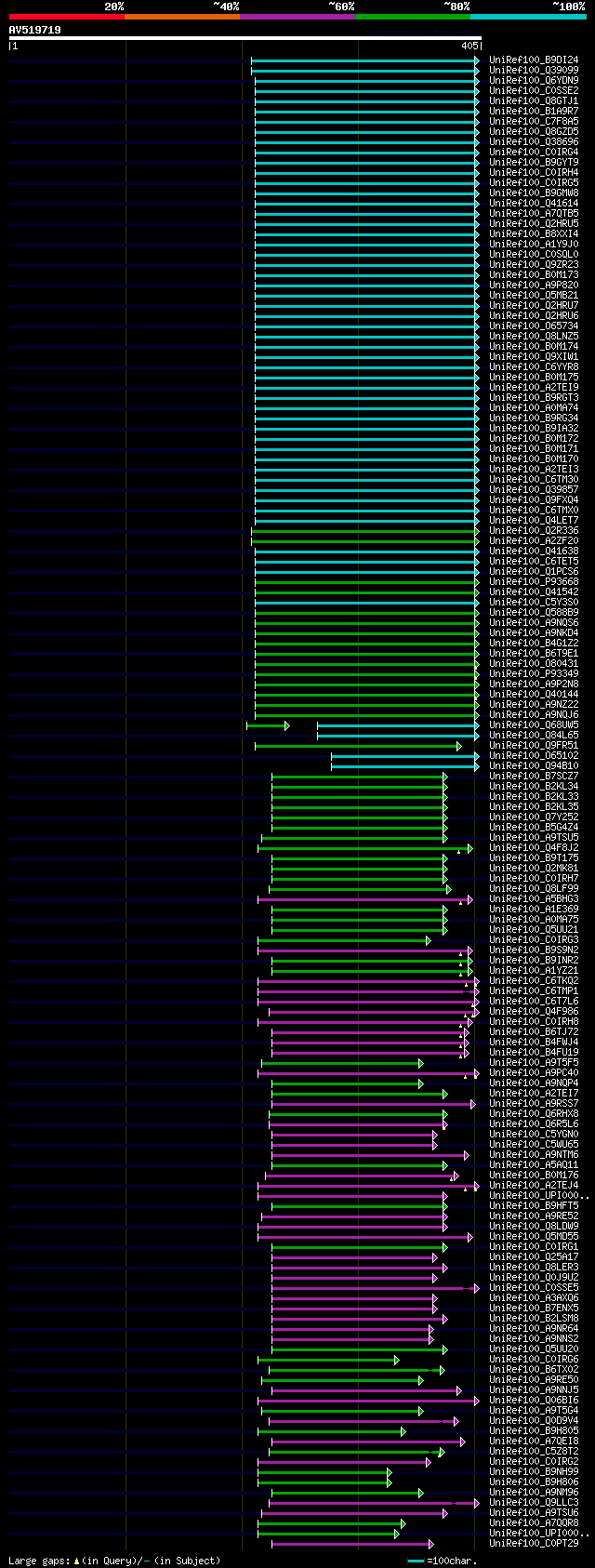Select the UniRef100_A7QTB5 label
Image resolution: width=595 pixels, height=1568 pixels.
pyautogui.click(x=534, y=213)
